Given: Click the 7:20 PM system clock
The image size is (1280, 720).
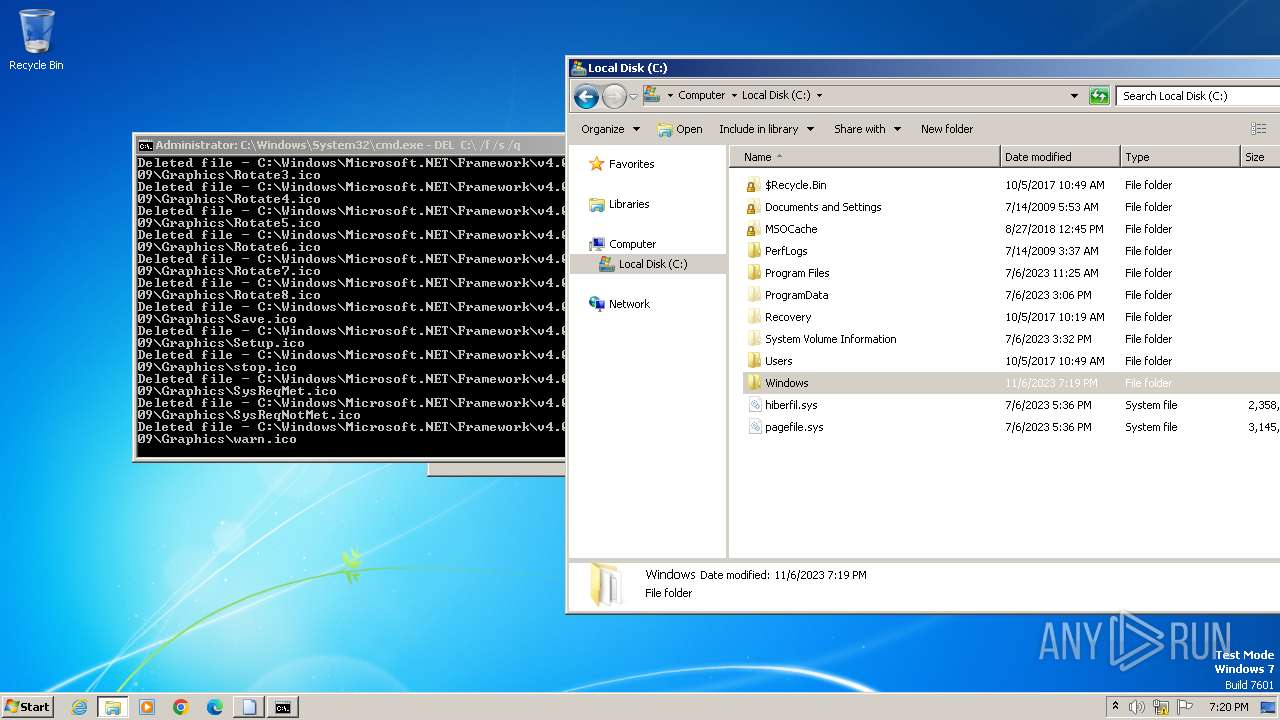Looking at the screenshot, I should (1228, 707).
